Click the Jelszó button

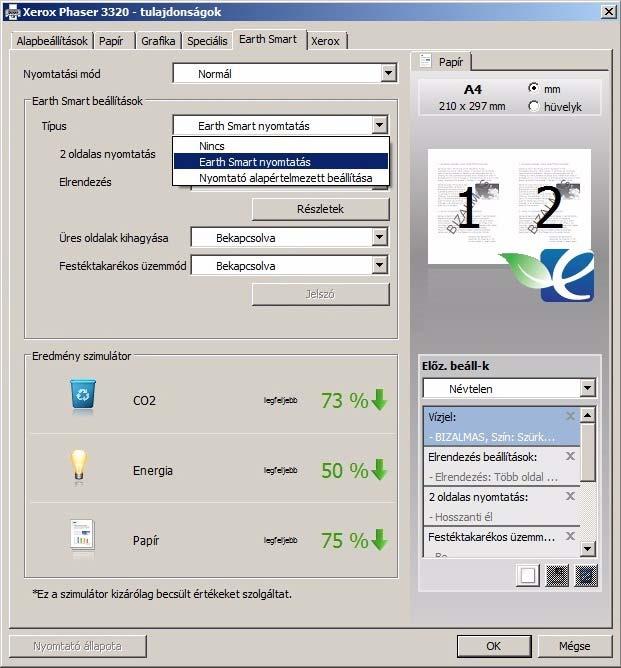click(x=320, y=294)
